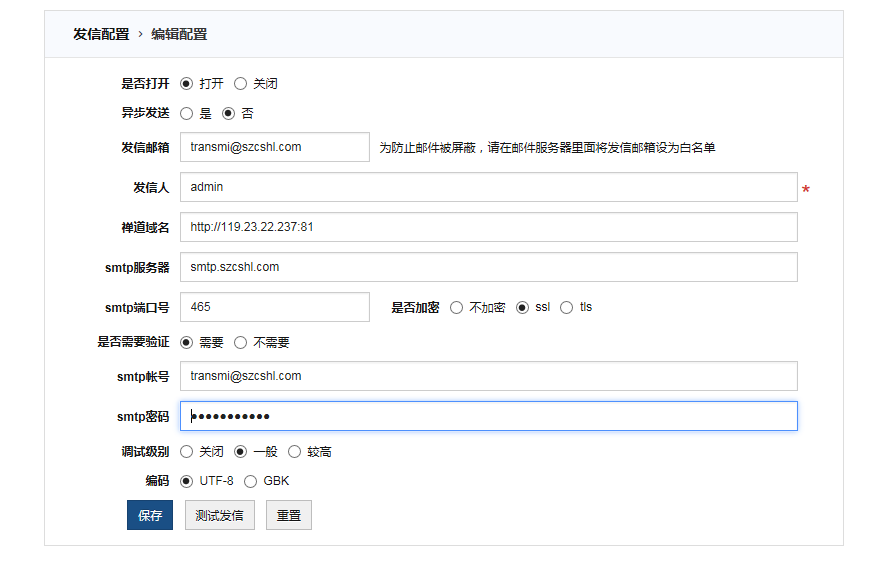
Task: Click the smtp服务器 input field
Action: [489, 267]
